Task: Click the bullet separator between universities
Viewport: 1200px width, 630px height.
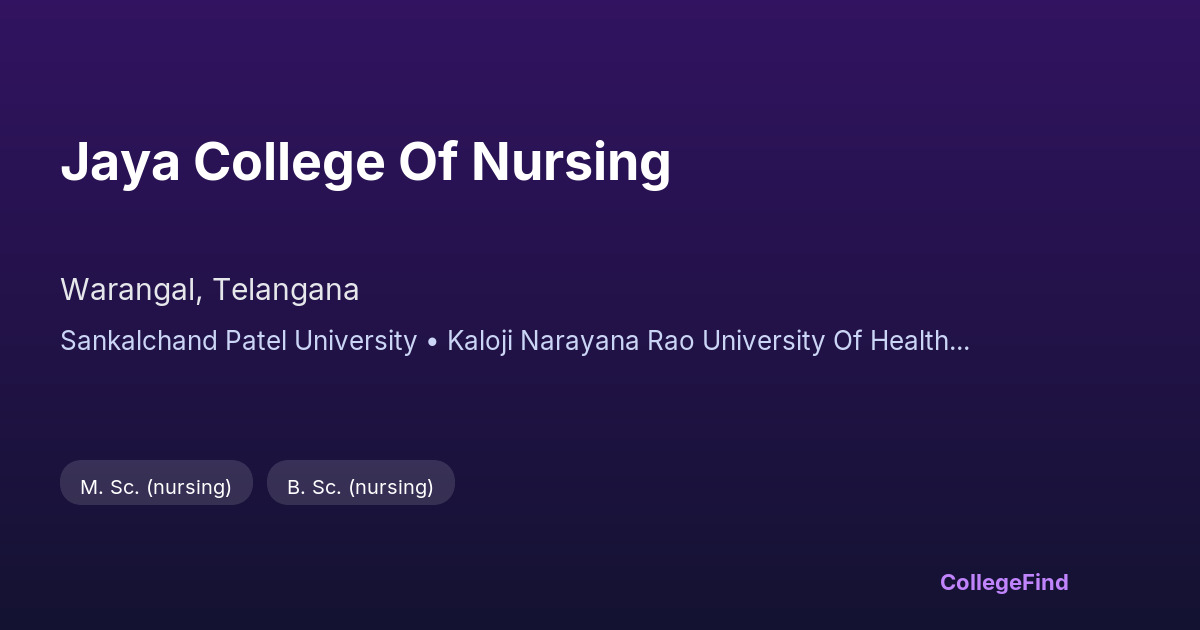Action: click(432, 342)
